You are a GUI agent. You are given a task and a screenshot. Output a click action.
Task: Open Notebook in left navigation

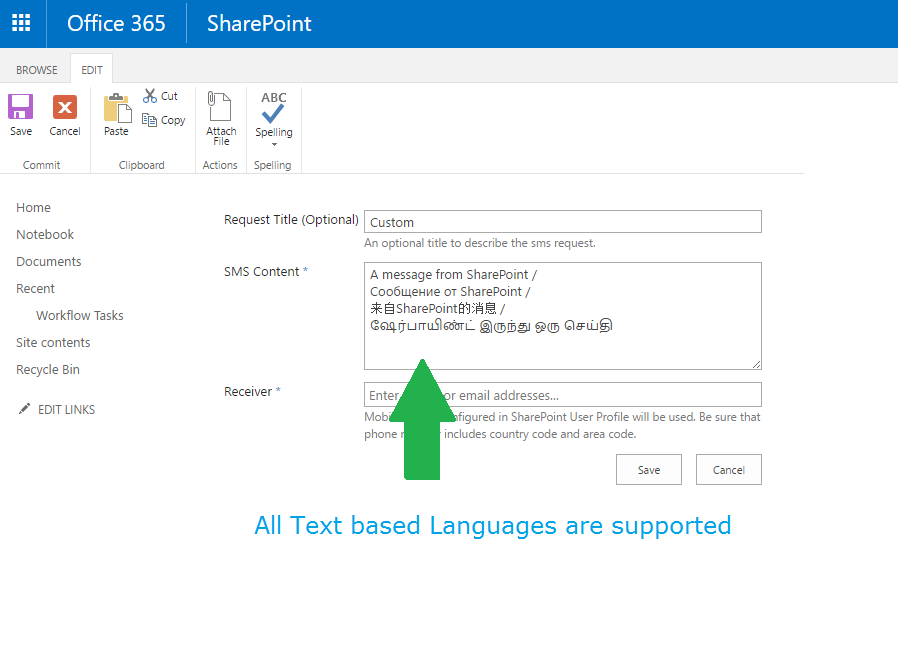pyautogui.click(x=45, y=235)
